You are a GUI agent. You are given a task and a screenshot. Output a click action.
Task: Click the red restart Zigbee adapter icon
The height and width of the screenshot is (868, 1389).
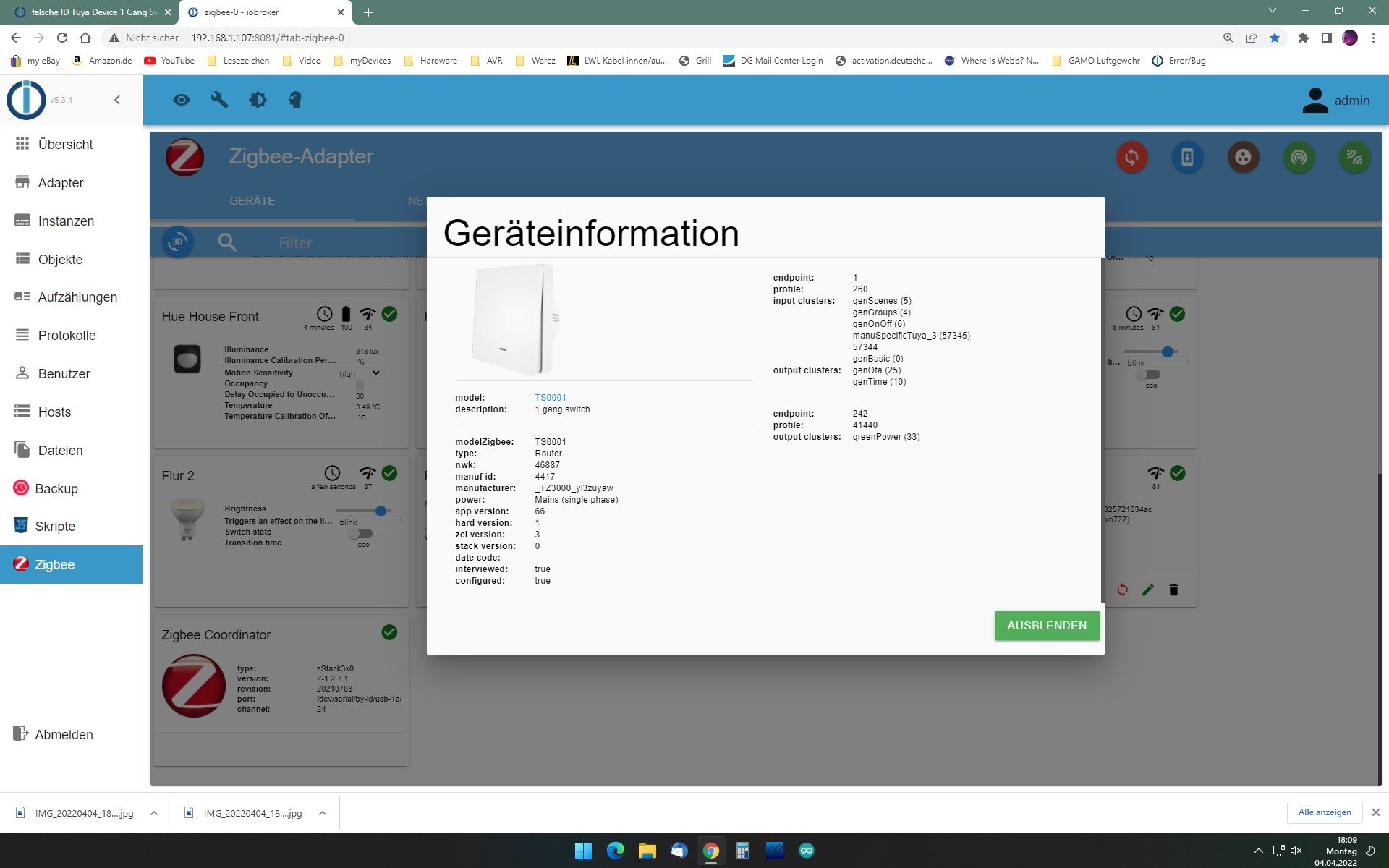pos(1131,157)
